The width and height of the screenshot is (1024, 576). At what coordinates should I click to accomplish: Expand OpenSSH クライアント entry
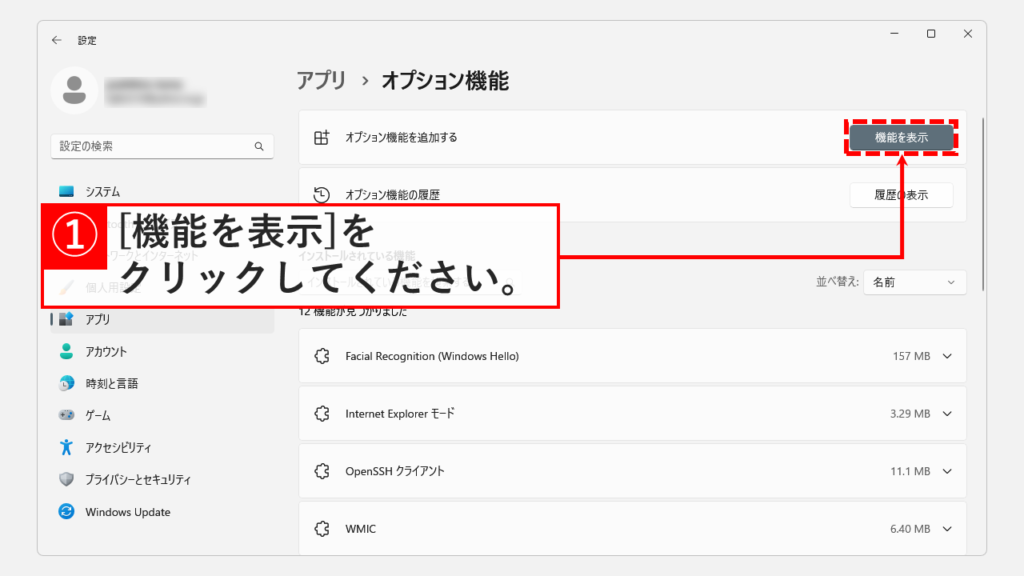[x=946, y=471]
